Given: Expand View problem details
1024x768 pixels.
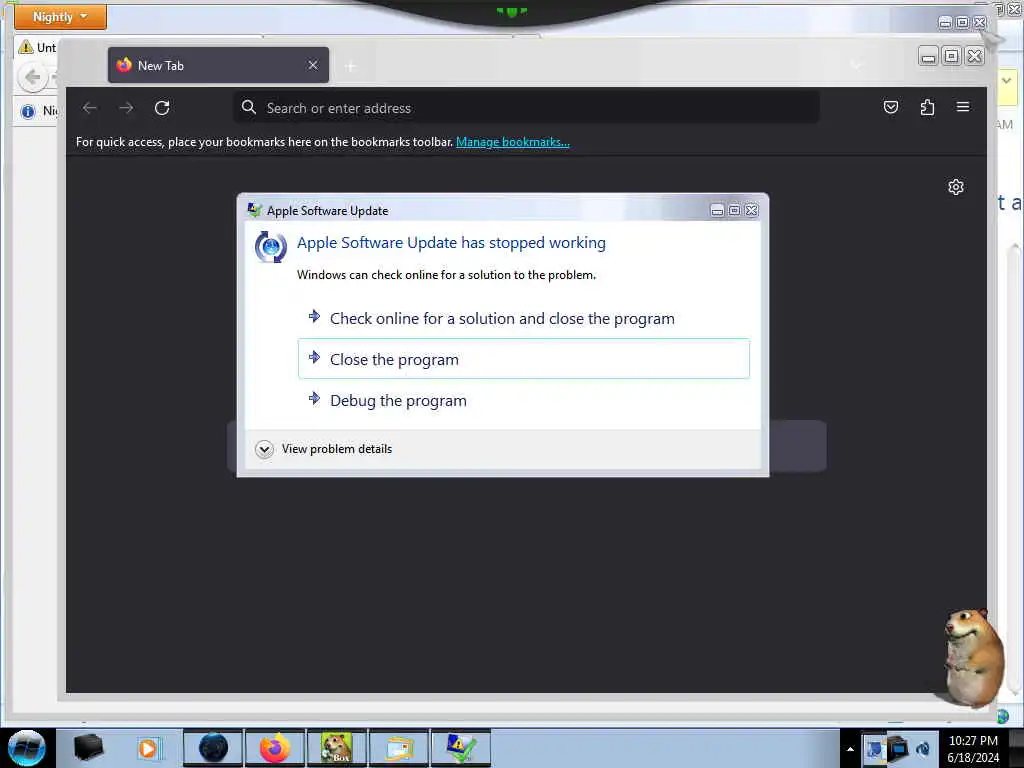Looking at the screenshot, I should [324, 449].
